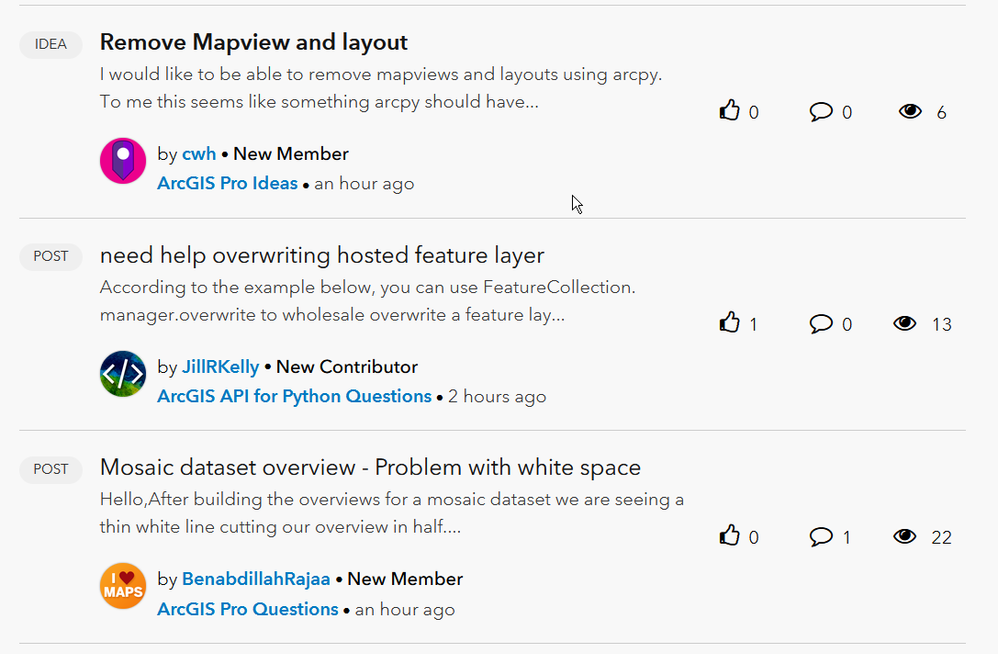
Task: Click the view count 22
Action: [942, 538]
